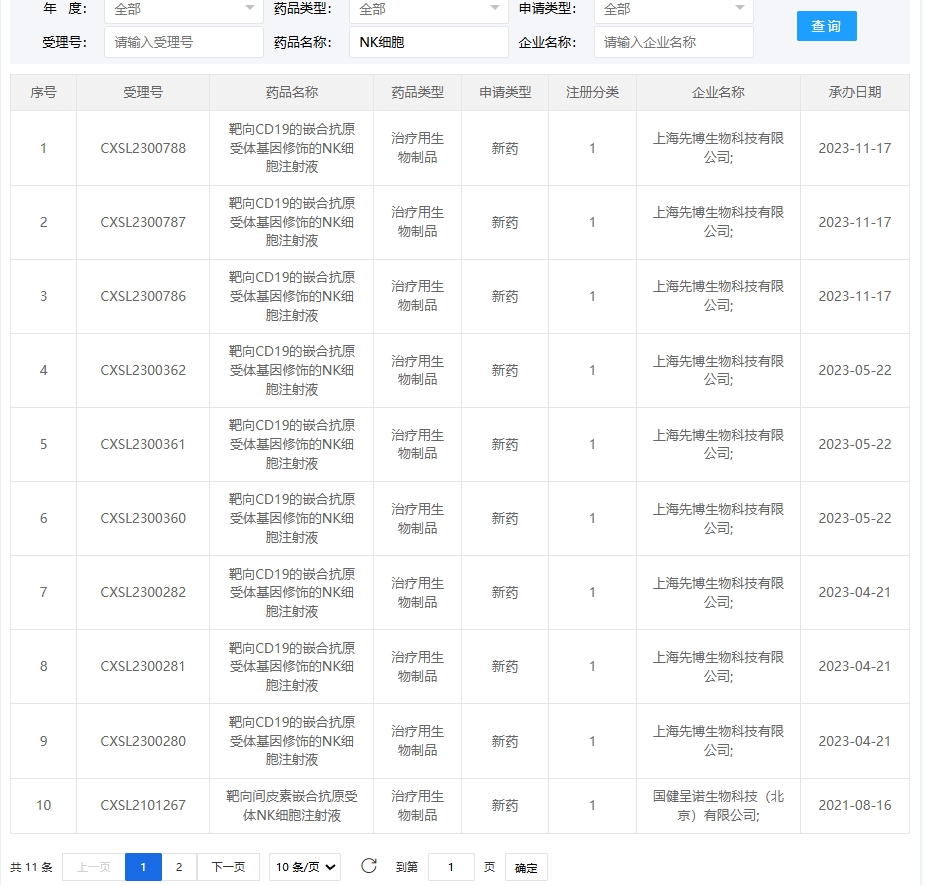Click the 上一页 previous page button

(94, 867)
